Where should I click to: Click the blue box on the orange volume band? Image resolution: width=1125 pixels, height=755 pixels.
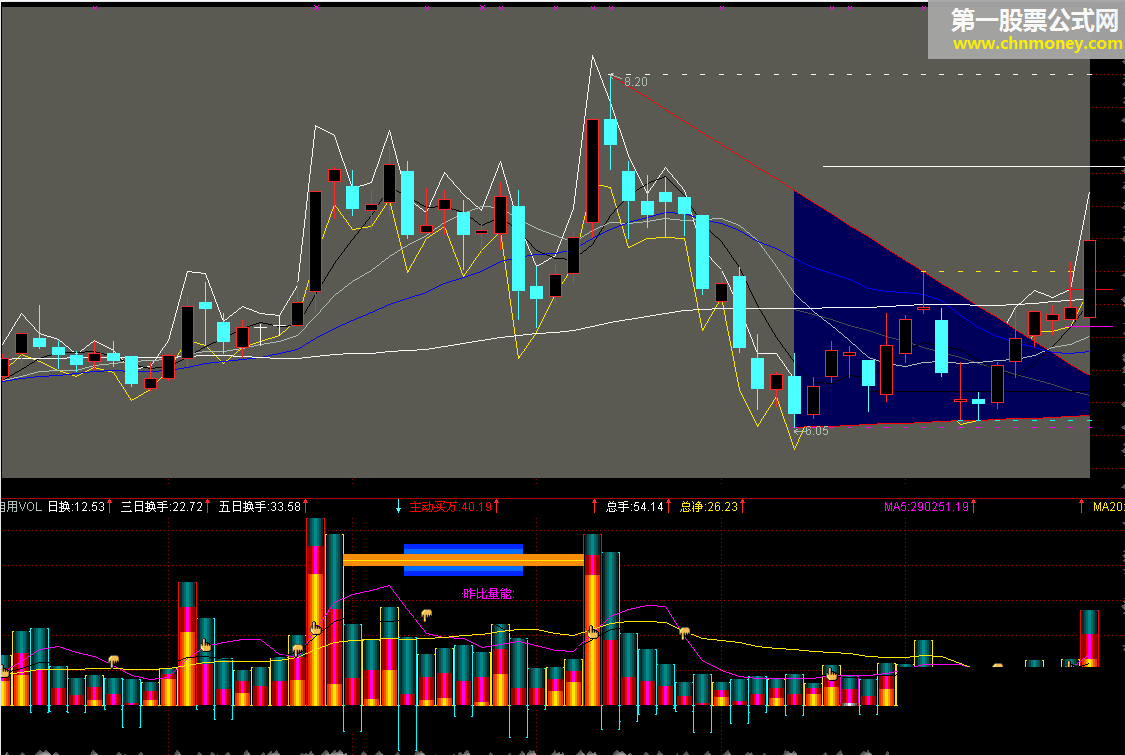(463, 560)
